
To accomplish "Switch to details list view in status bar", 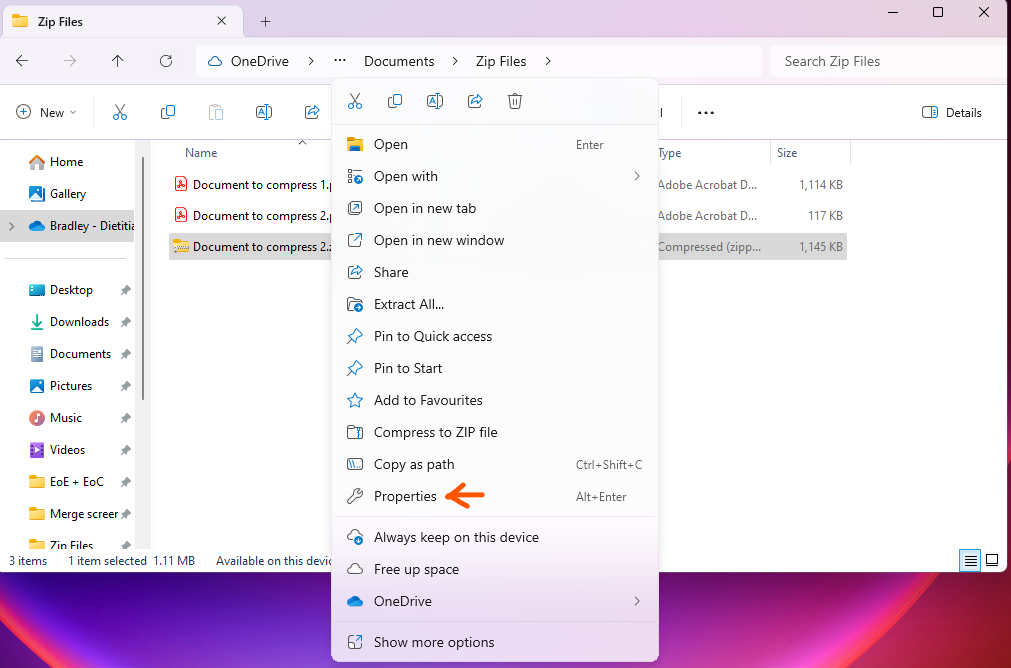I will click(971, 561).
